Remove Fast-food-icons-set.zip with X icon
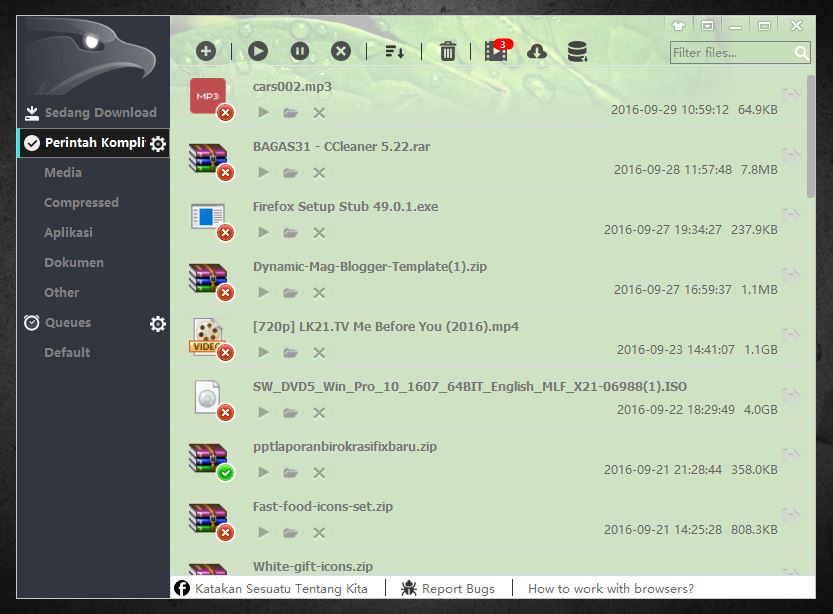833x614 pixels. click(319, 533)
